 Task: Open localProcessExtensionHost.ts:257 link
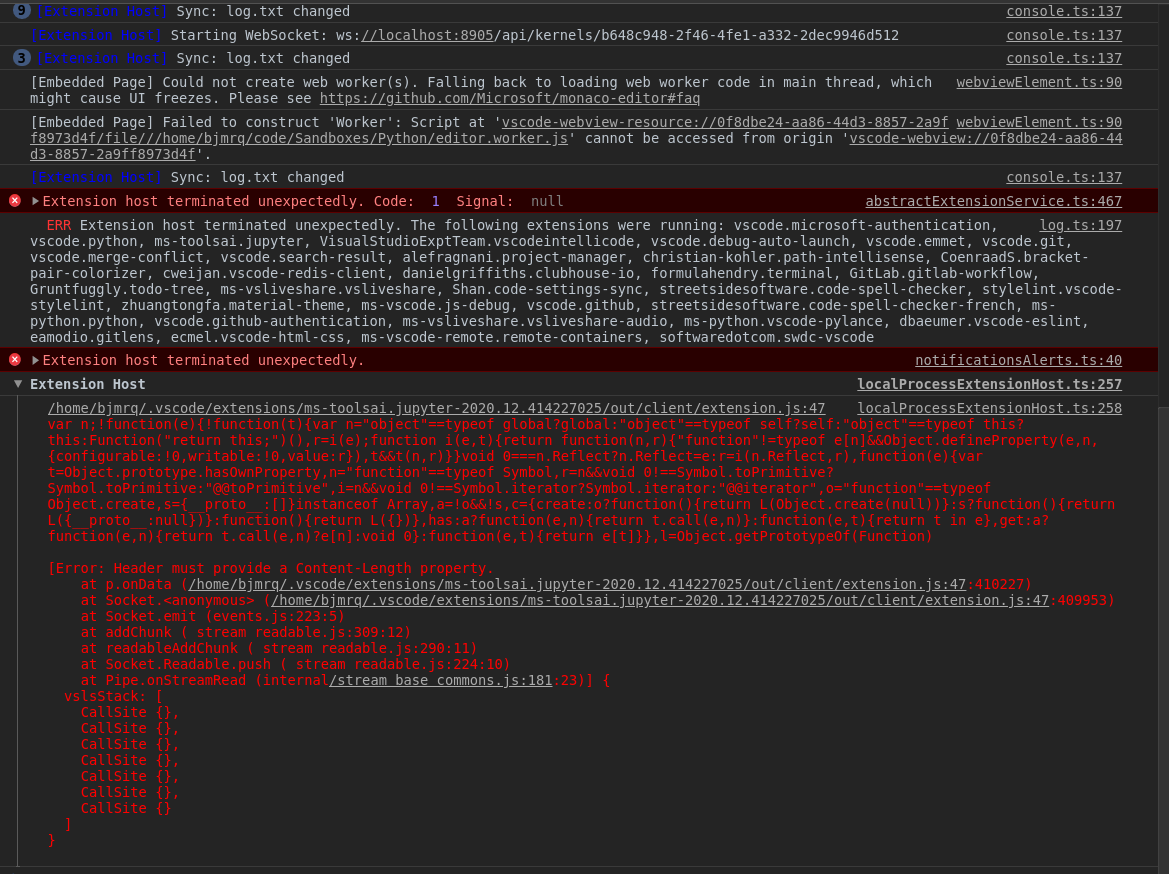point(990,384)
